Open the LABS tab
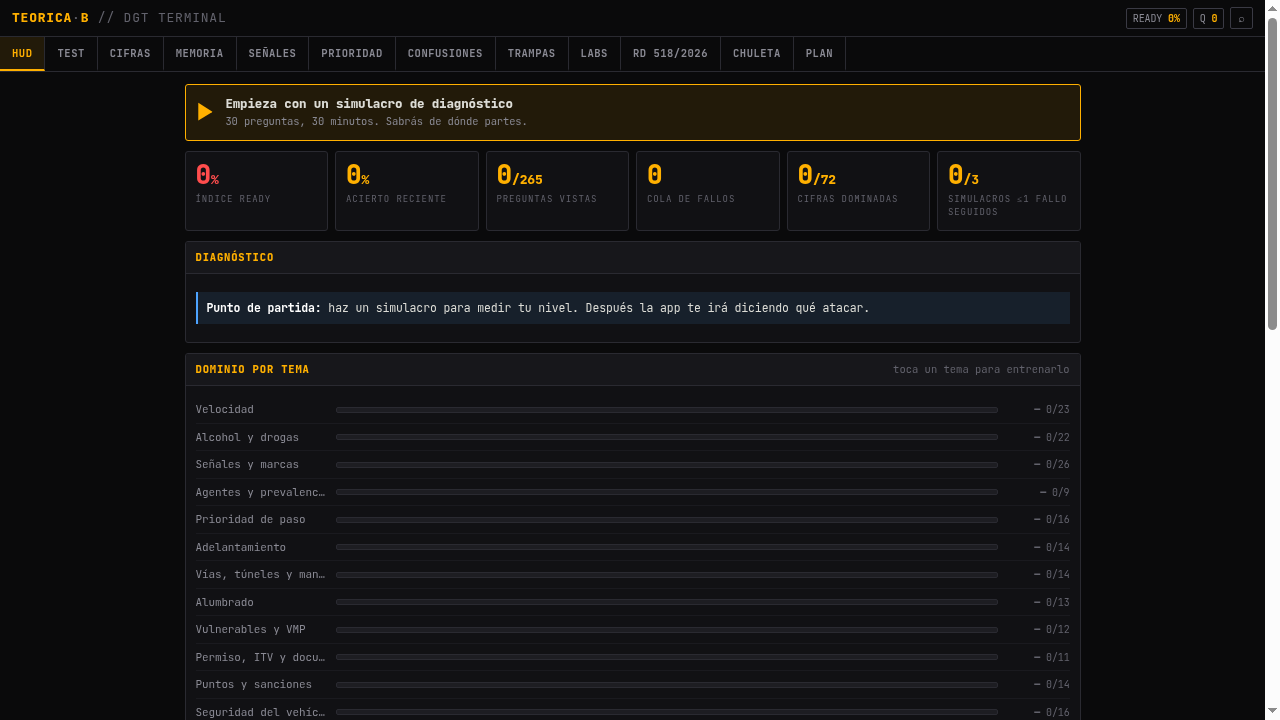The height and width of the screenshot is (720, 1280). point(594,54)
